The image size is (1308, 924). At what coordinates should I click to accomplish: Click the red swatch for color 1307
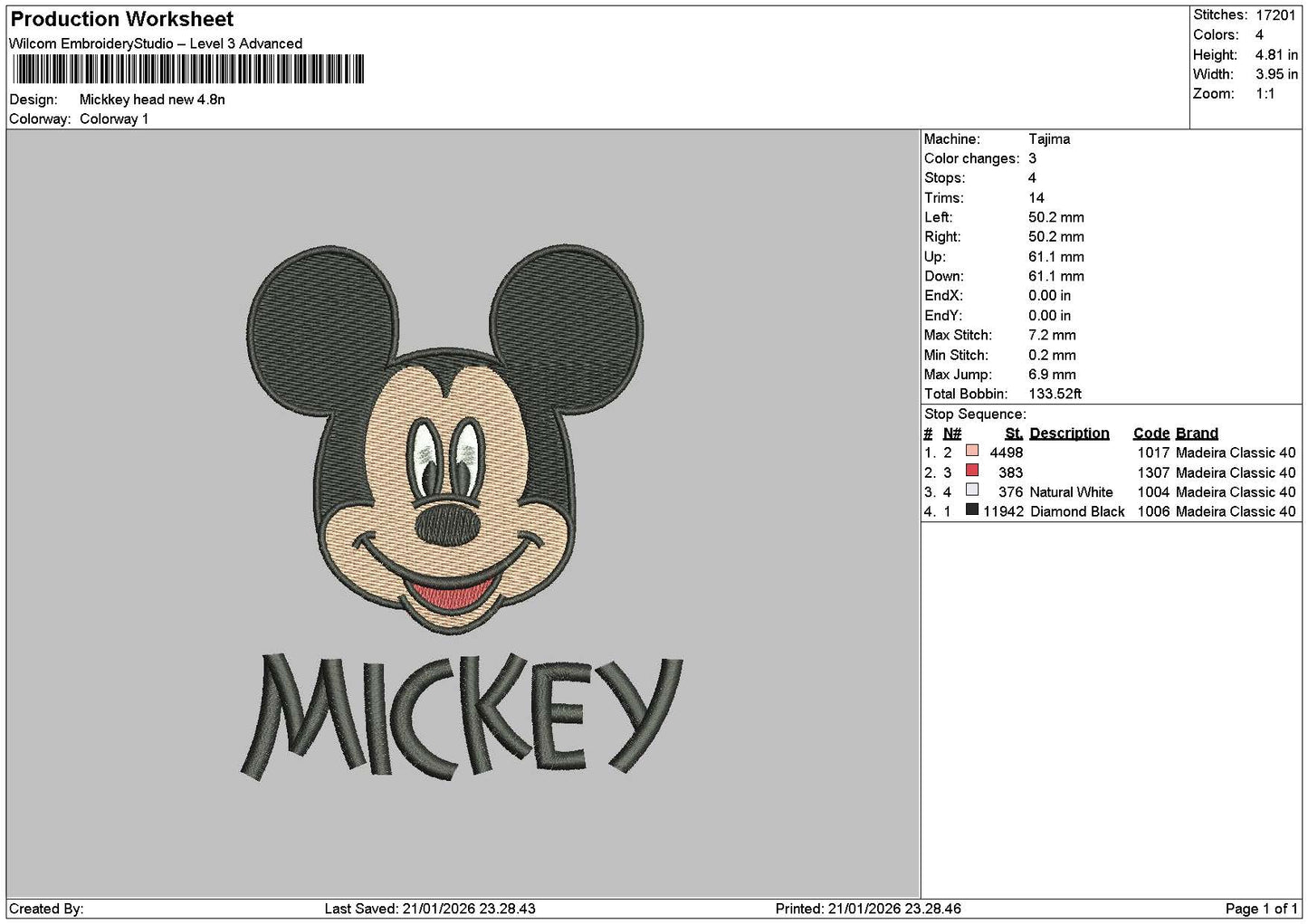972,471
